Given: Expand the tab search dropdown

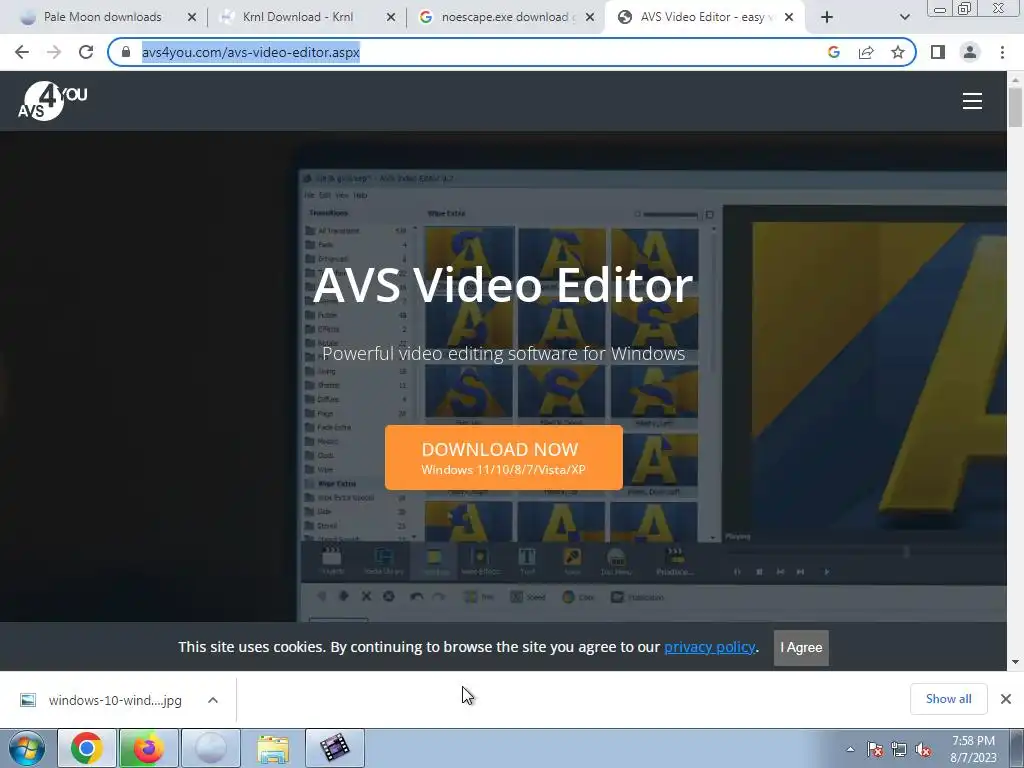Looking at the screenshot, I should click(x=904, y=17).
